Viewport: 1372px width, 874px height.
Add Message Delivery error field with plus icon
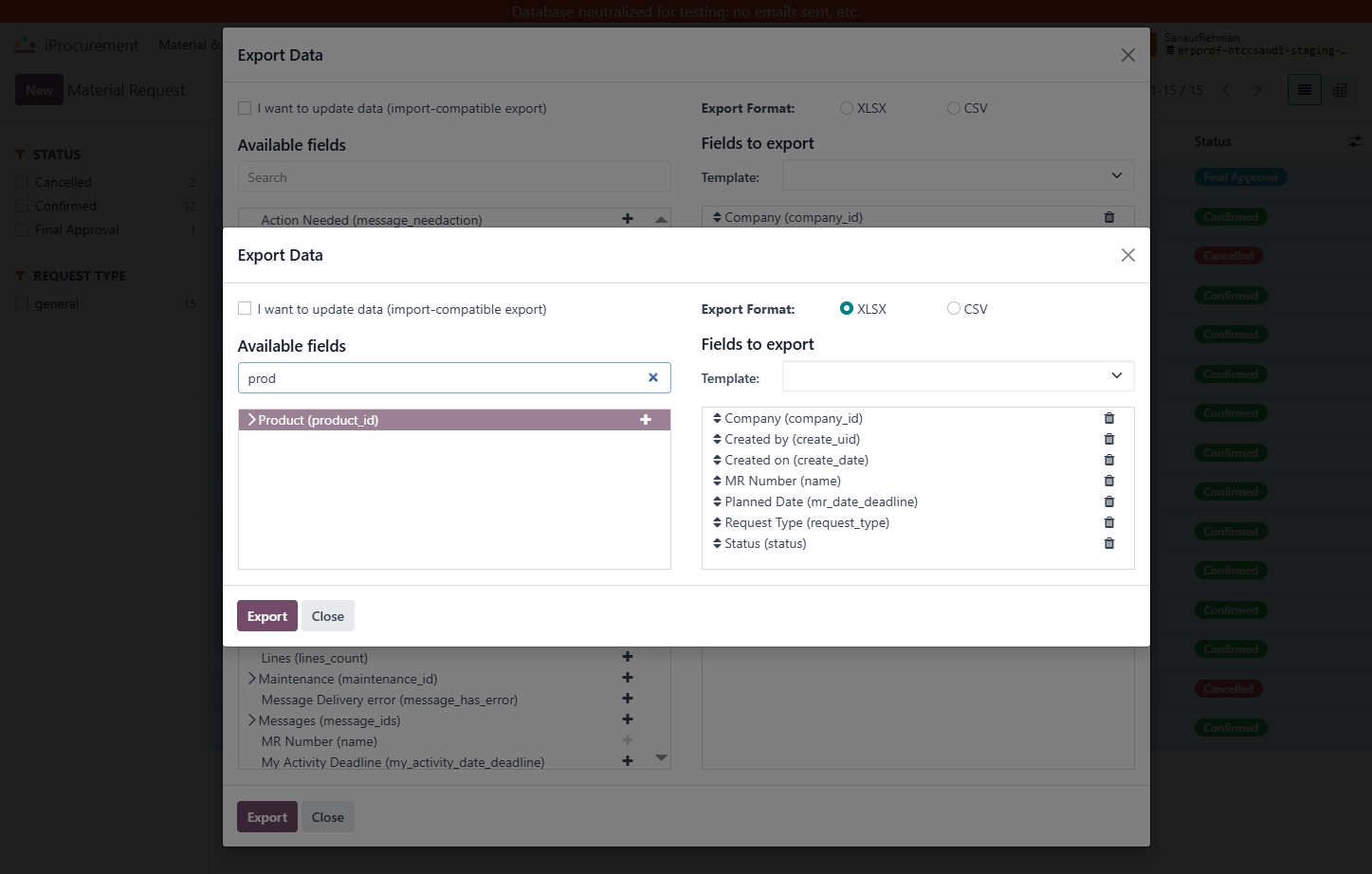pos(628,699)
